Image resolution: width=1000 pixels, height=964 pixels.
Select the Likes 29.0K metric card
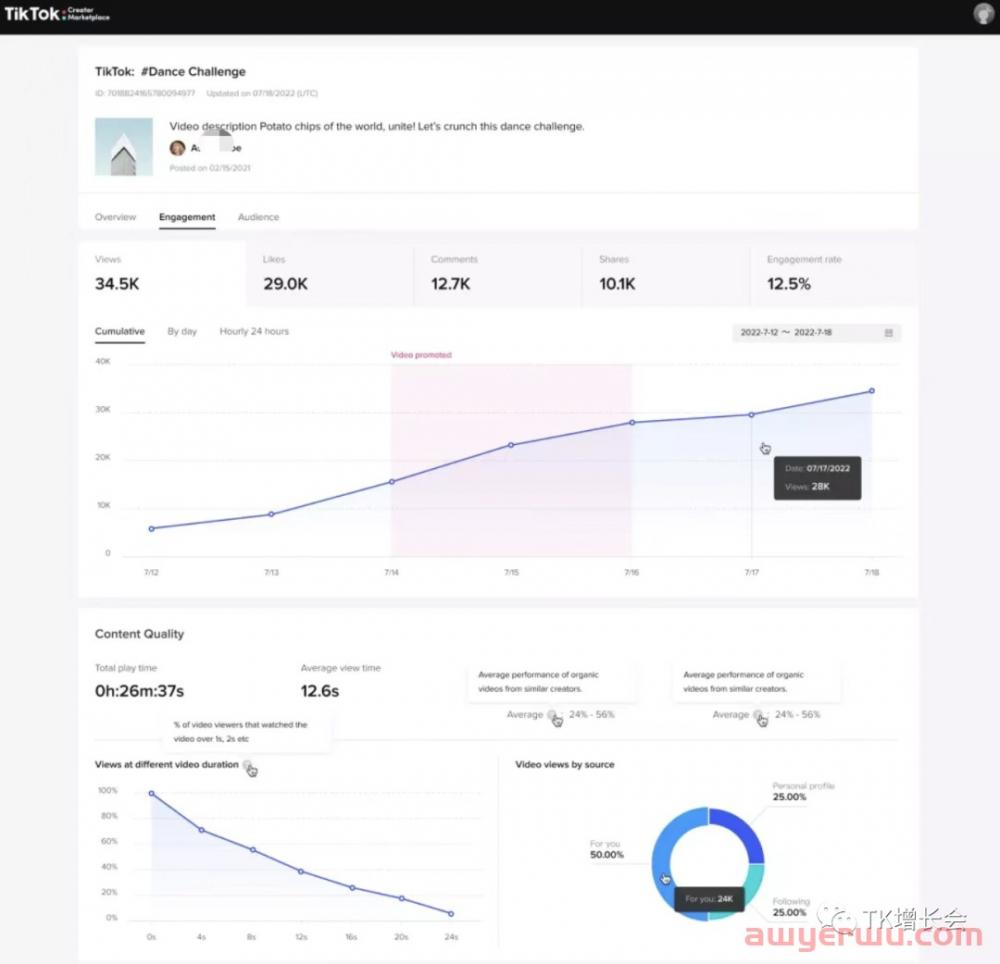click(330, 276)
